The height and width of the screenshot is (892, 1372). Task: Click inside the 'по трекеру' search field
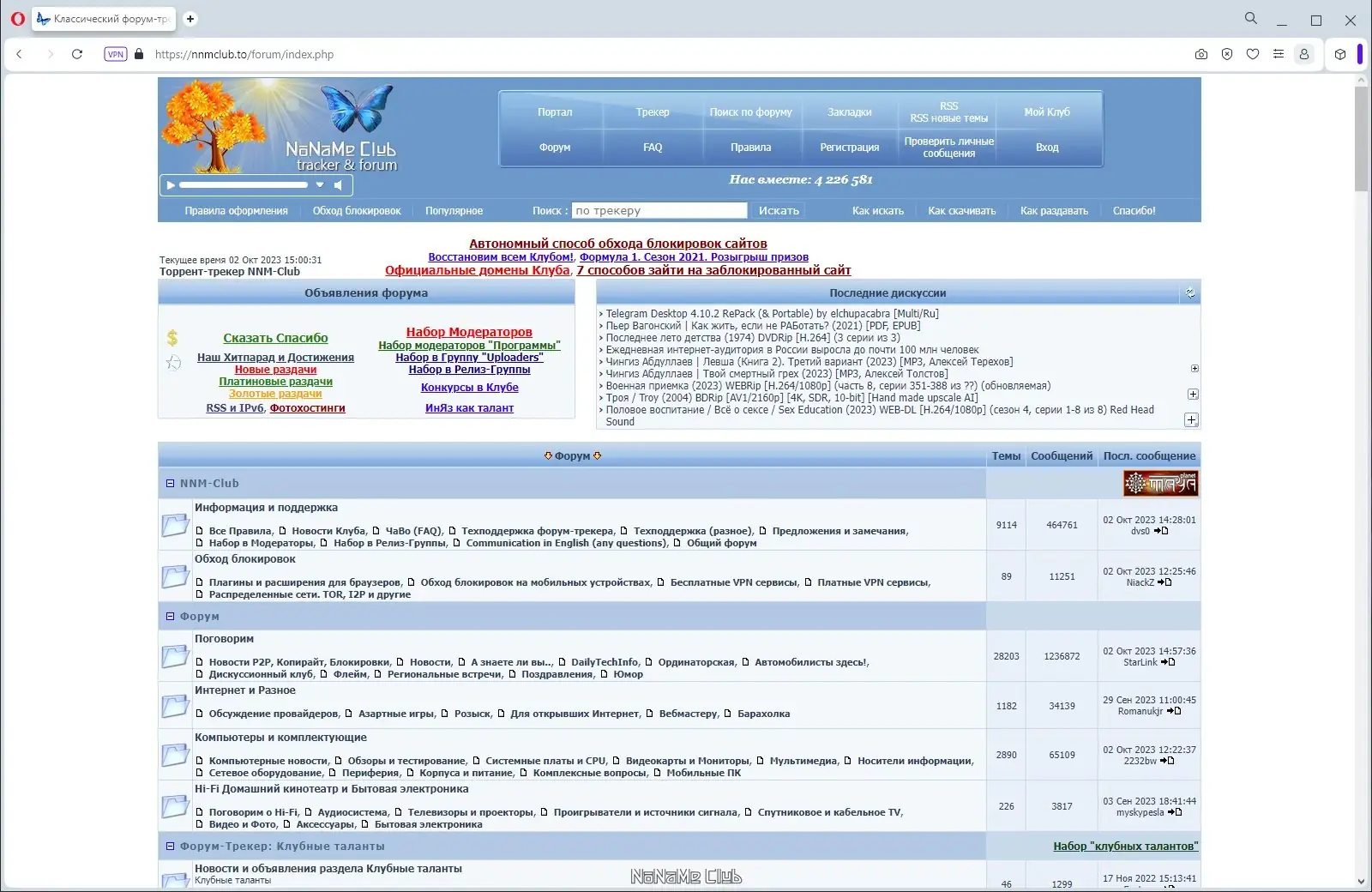[x=659, y=211]
